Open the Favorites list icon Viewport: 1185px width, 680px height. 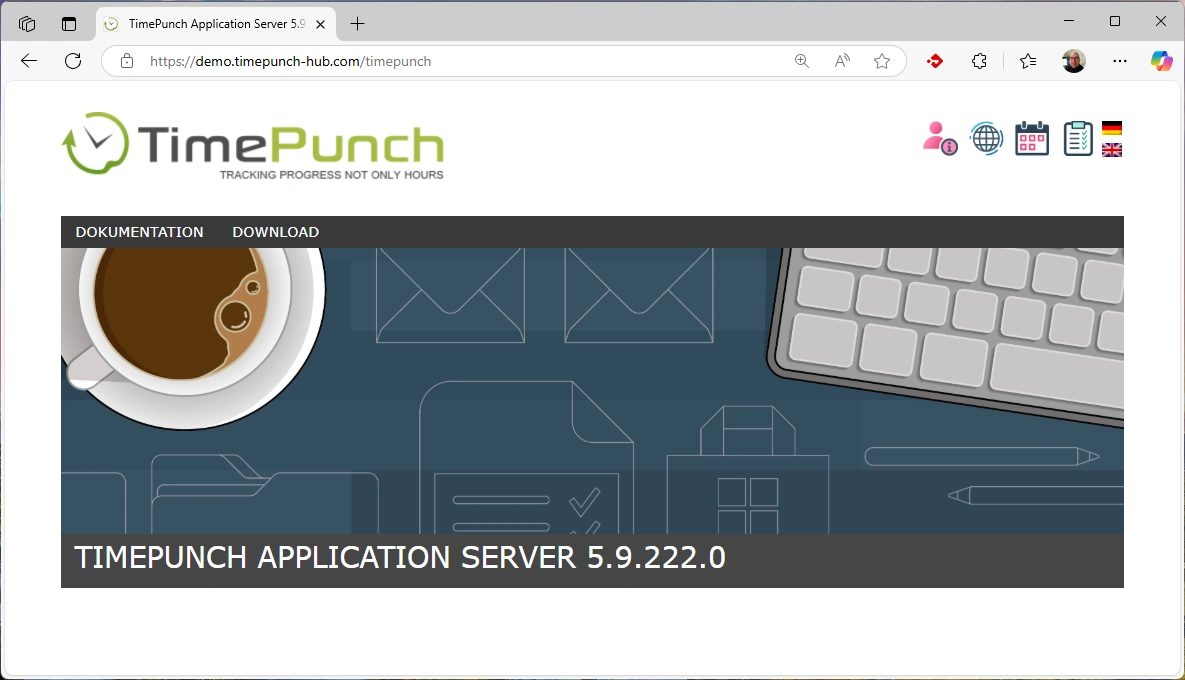coord(1028,61)
